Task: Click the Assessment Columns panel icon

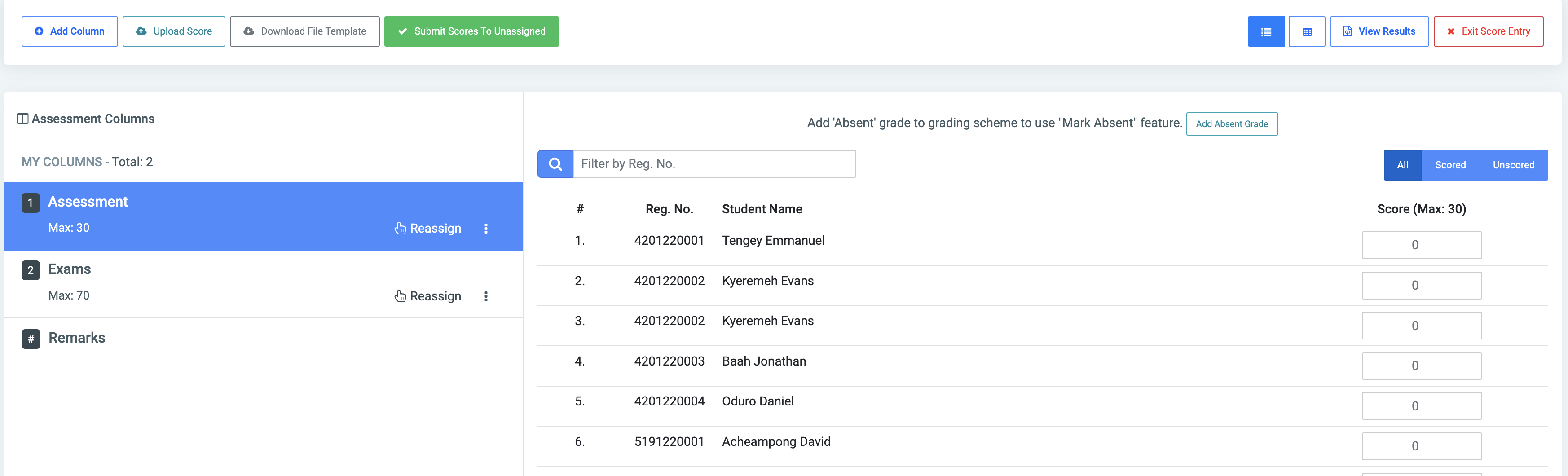Action: click(23, 118)
